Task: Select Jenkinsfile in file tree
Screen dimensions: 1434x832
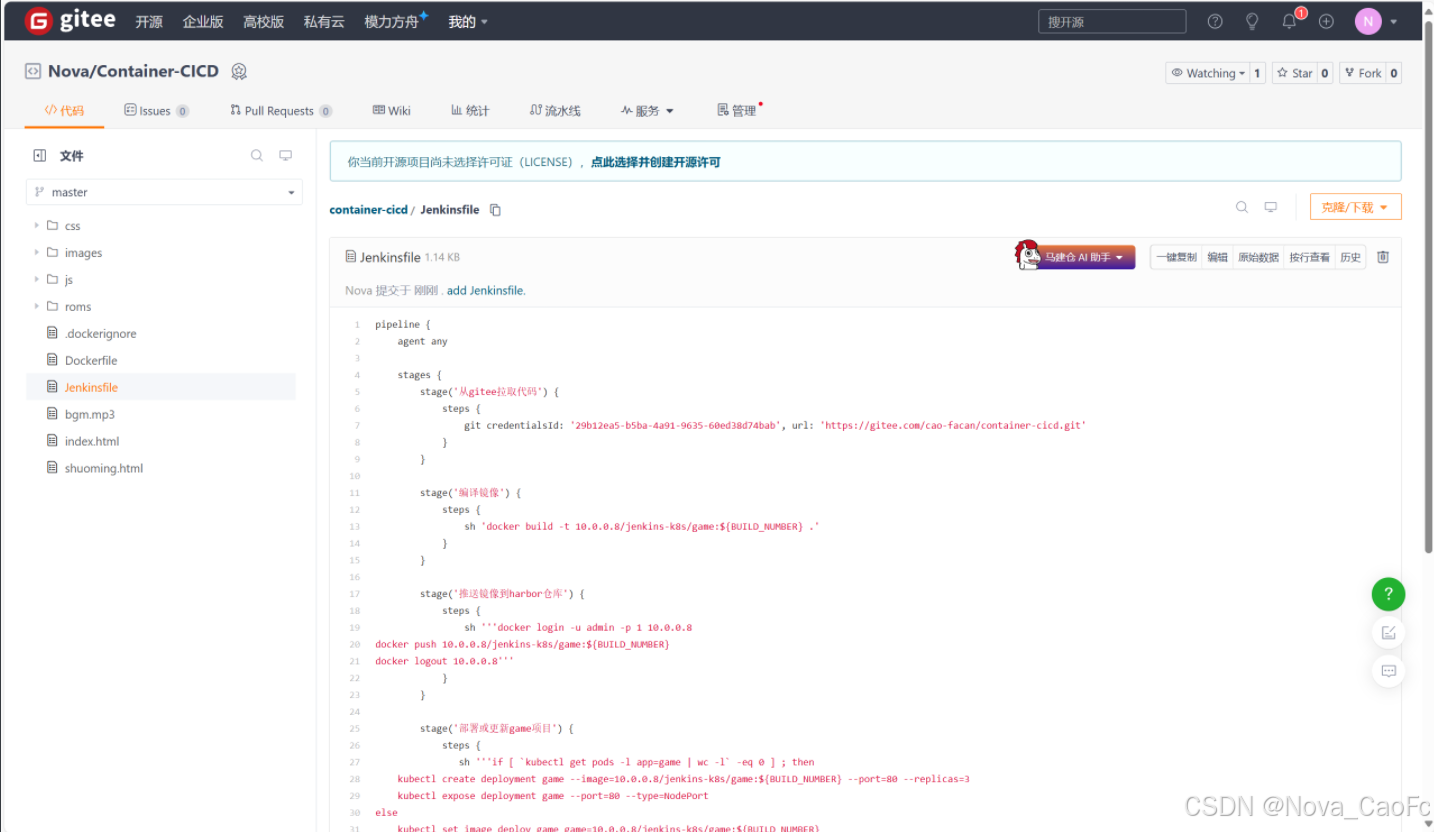Action: click(x=161, y=387)
